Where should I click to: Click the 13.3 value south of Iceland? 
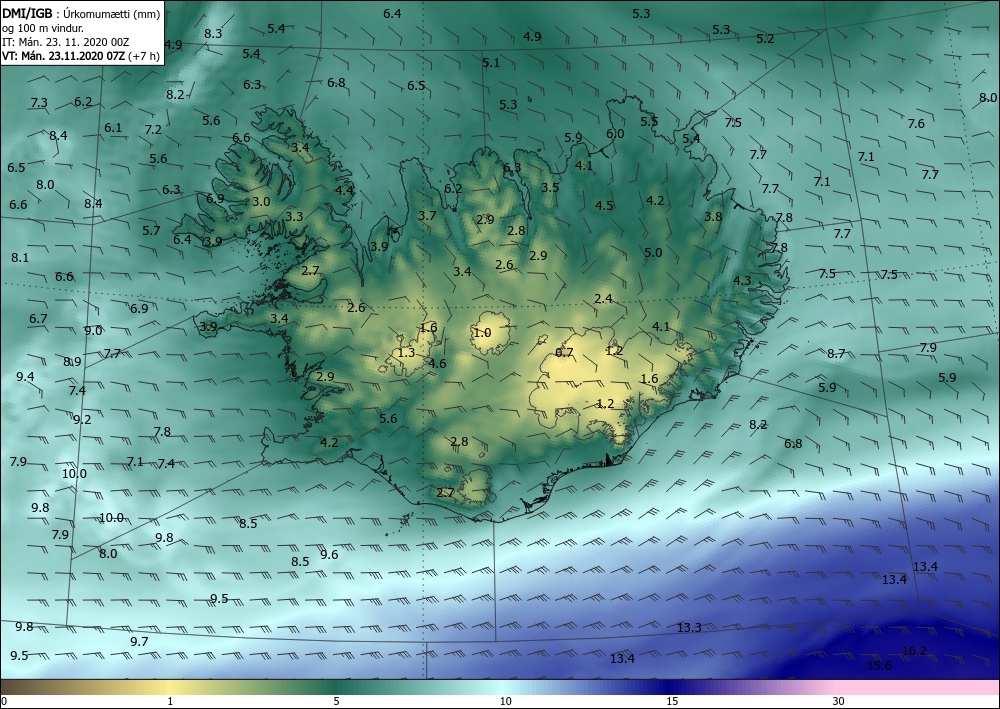[689, 627]
